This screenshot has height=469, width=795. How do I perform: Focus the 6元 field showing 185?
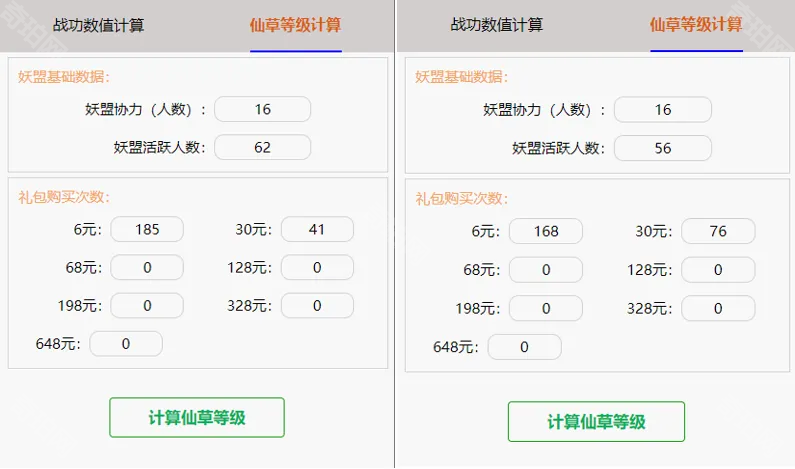coord(147,229)
